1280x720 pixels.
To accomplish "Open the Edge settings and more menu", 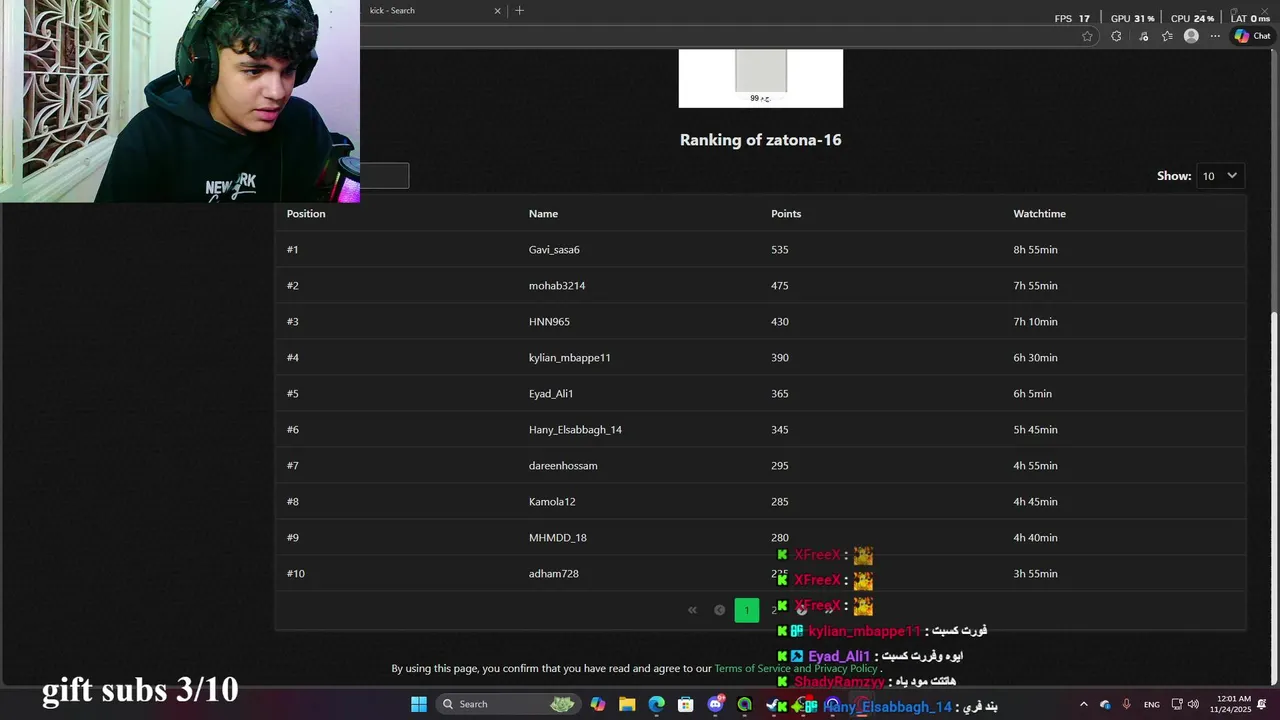I will (x=1215, y=36).
